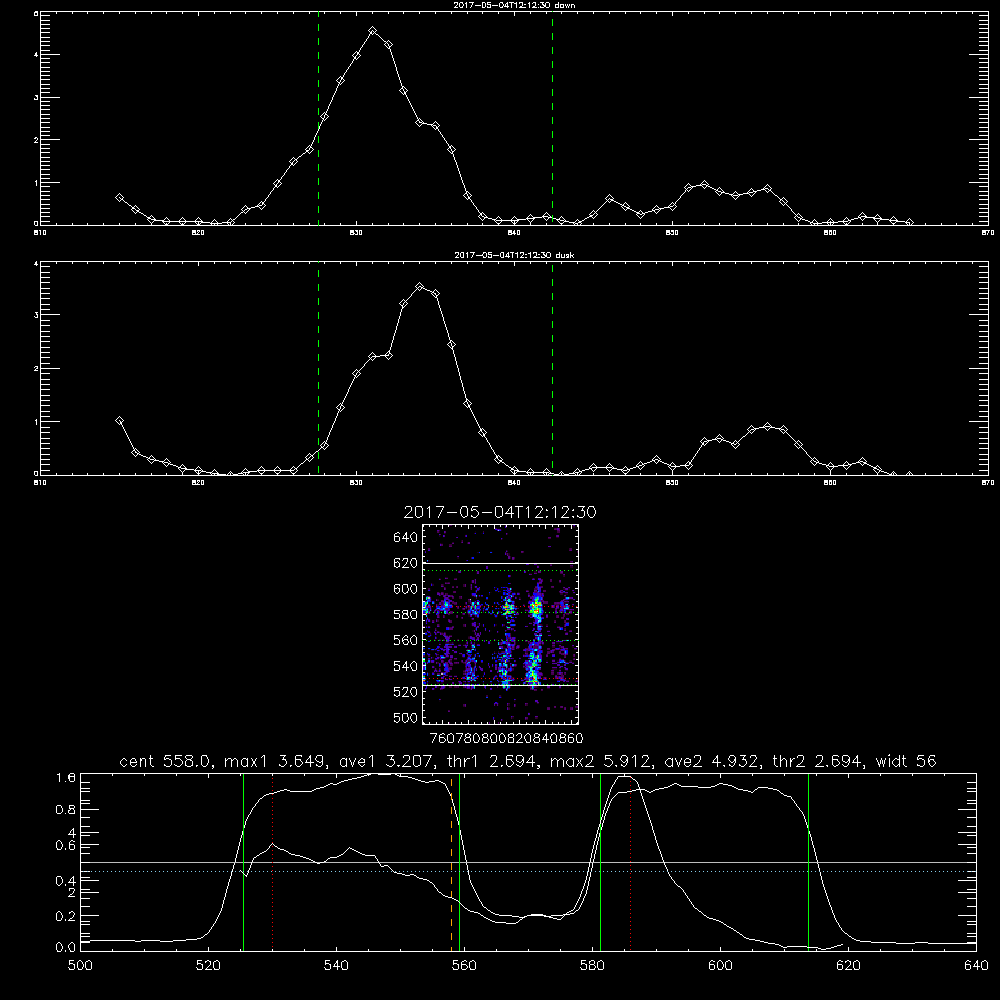The width and height of the screenshot is (1000, 1000).
Task: Click the '2017-05-04T12:12:30 dawn' plot title
Action: click(514, 5)
